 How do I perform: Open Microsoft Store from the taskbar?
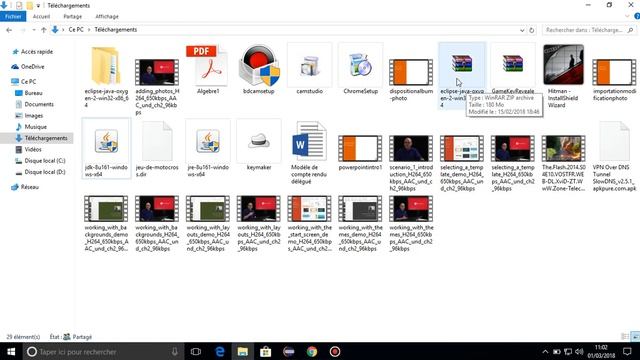click(266, 351)
